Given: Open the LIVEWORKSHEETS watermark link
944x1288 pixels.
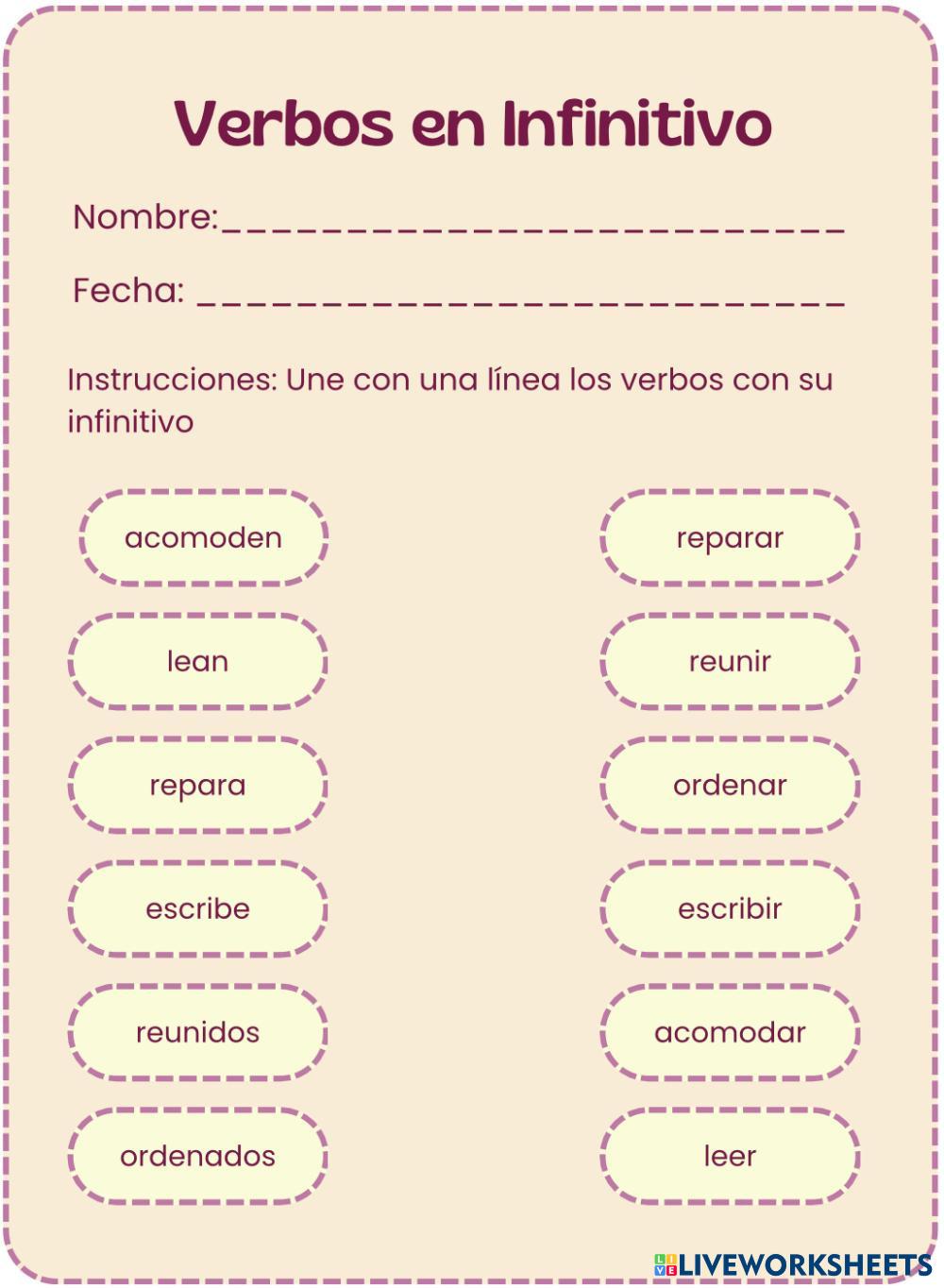Looking at the screenshot, I should pos(804,1265).
